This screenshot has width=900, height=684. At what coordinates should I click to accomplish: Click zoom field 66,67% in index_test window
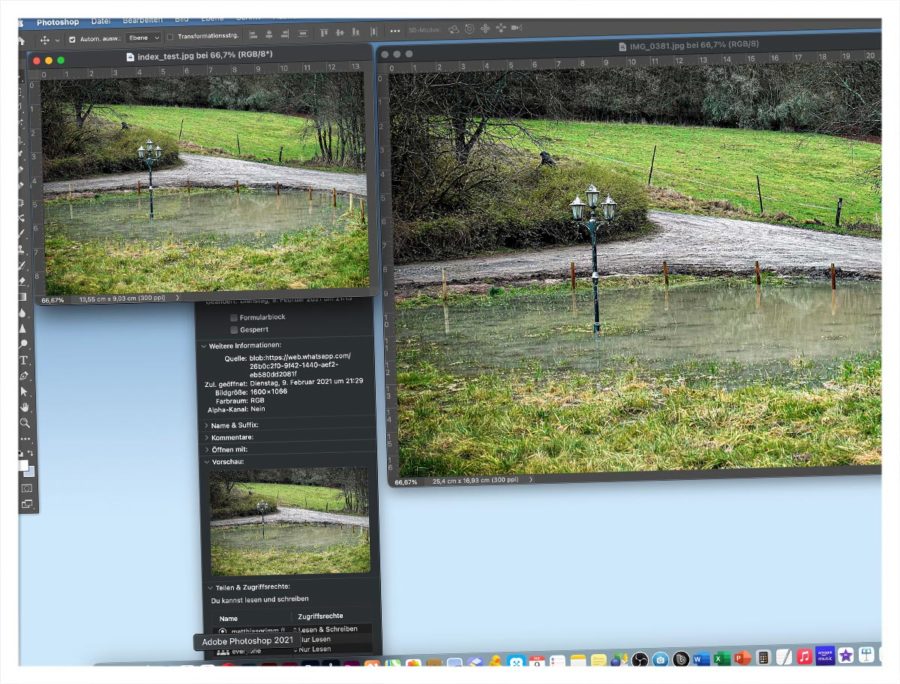pyautogui.click(x=52, y=300)
